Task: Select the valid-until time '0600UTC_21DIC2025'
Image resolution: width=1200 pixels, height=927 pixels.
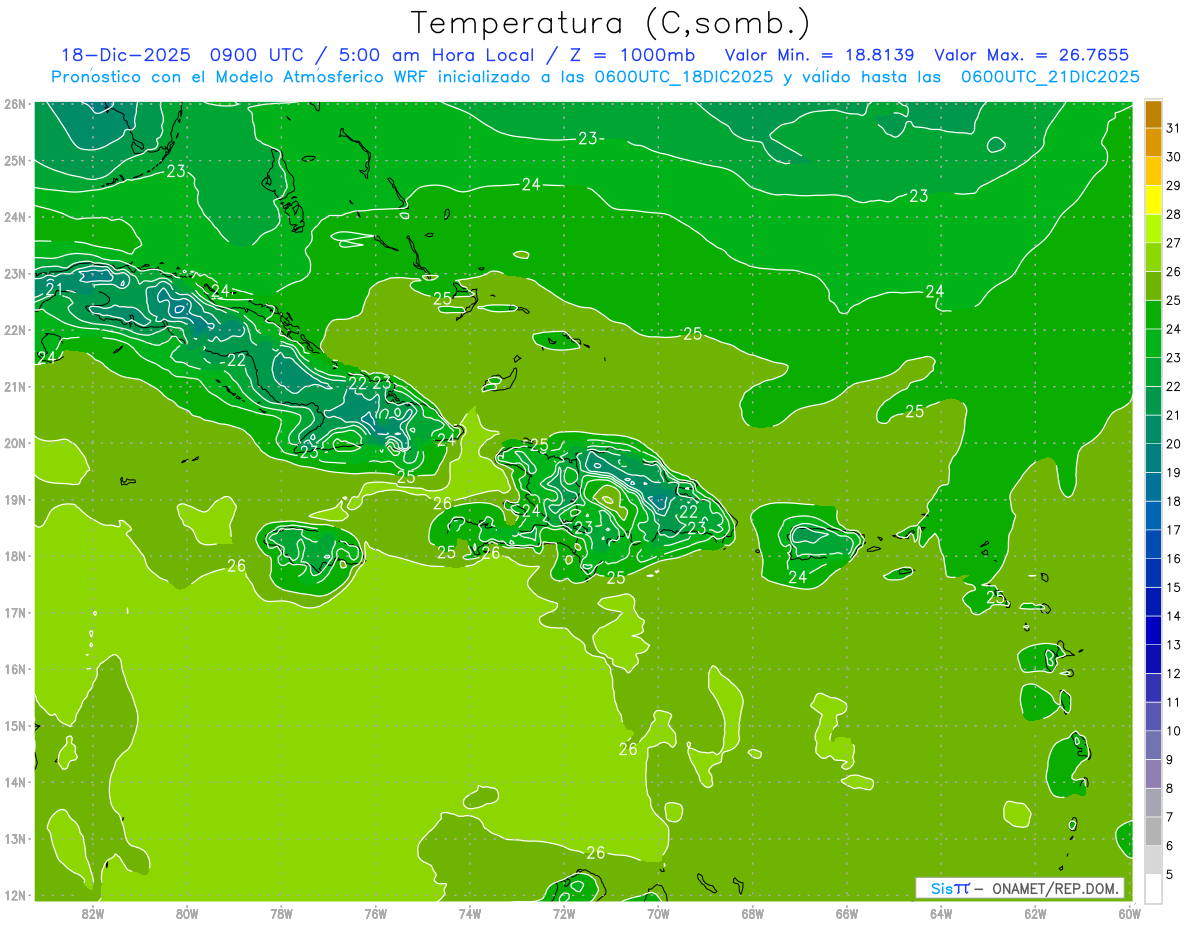Action: pos(1050,77)
